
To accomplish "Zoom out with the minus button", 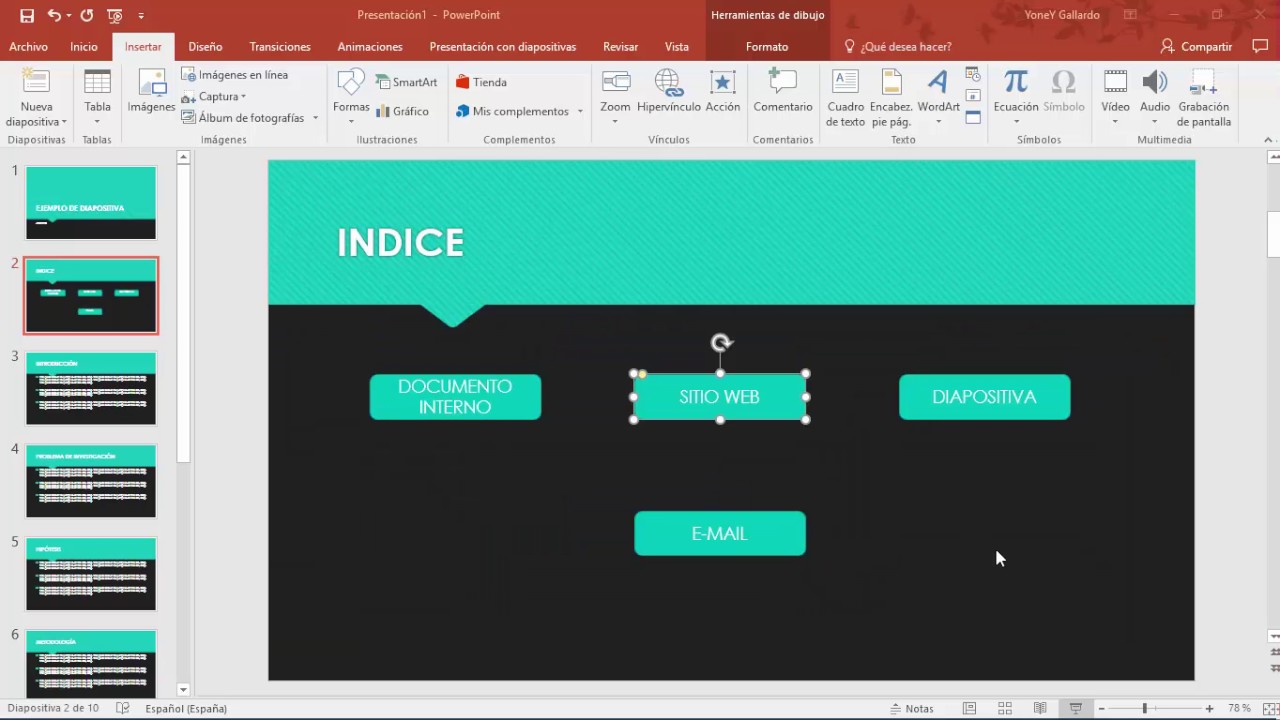I will point(1101,708).
